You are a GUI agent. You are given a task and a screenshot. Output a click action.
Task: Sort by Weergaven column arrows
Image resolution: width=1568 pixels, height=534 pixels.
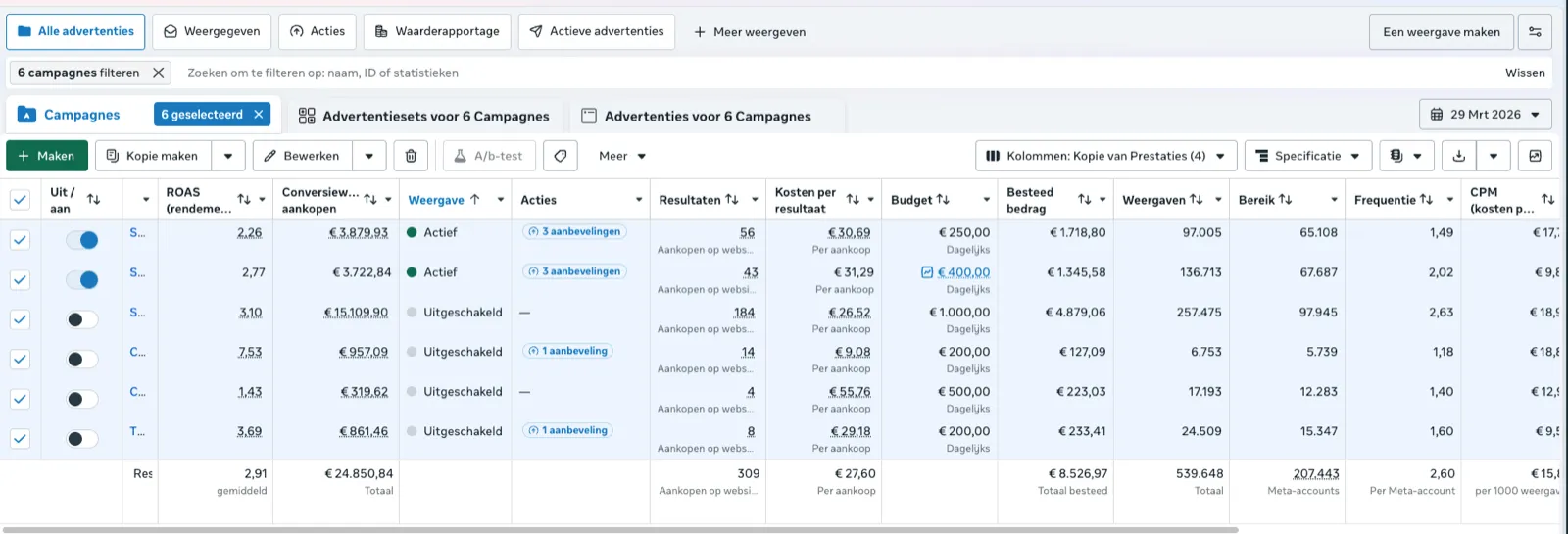1196,200
